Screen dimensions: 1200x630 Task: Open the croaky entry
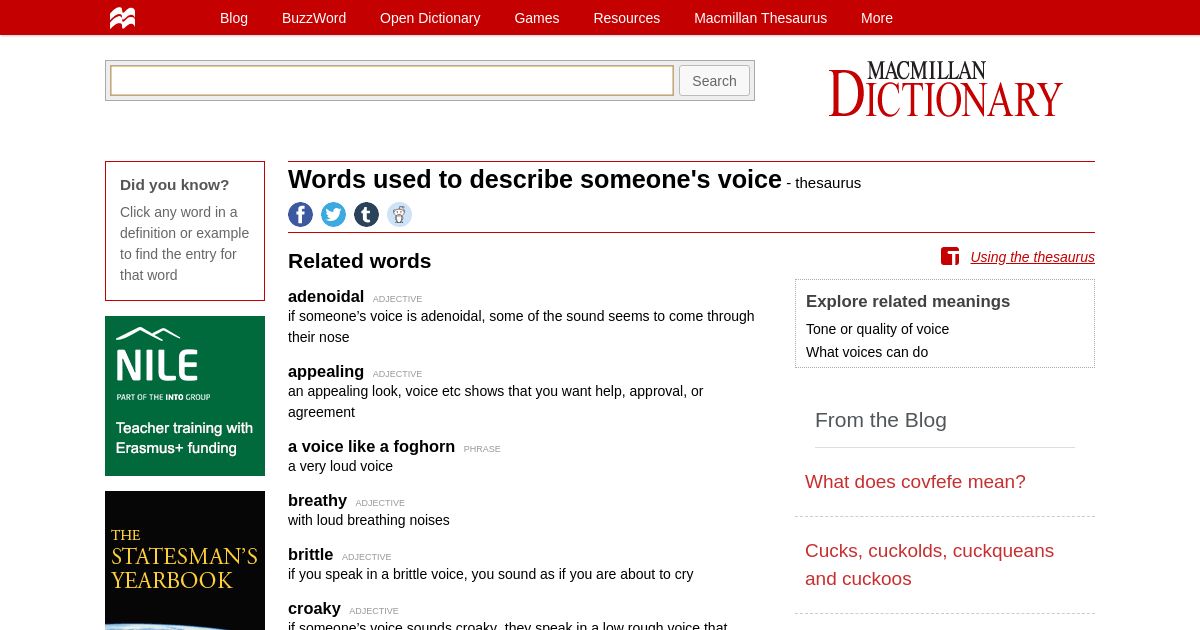point(314,609)
